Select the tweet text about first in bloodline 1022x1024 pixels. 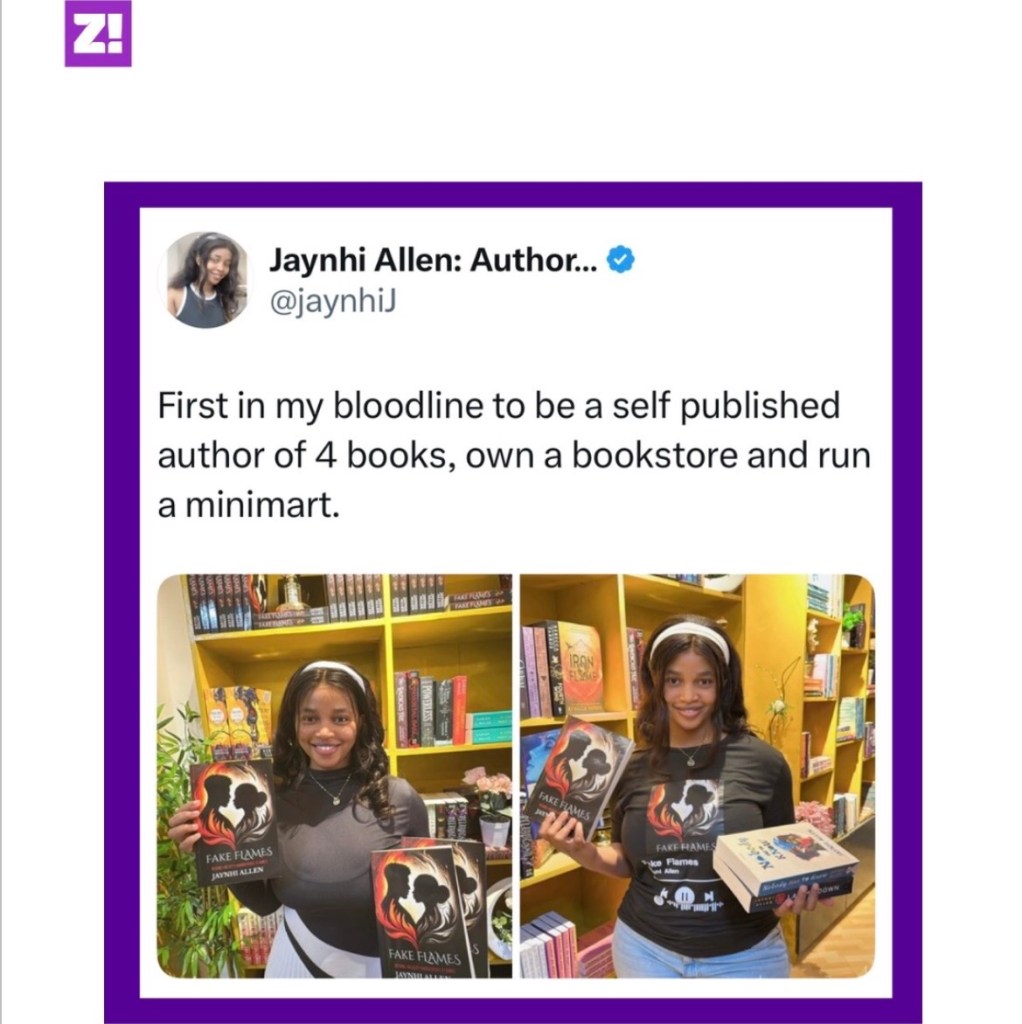click(x=514, y=455)
